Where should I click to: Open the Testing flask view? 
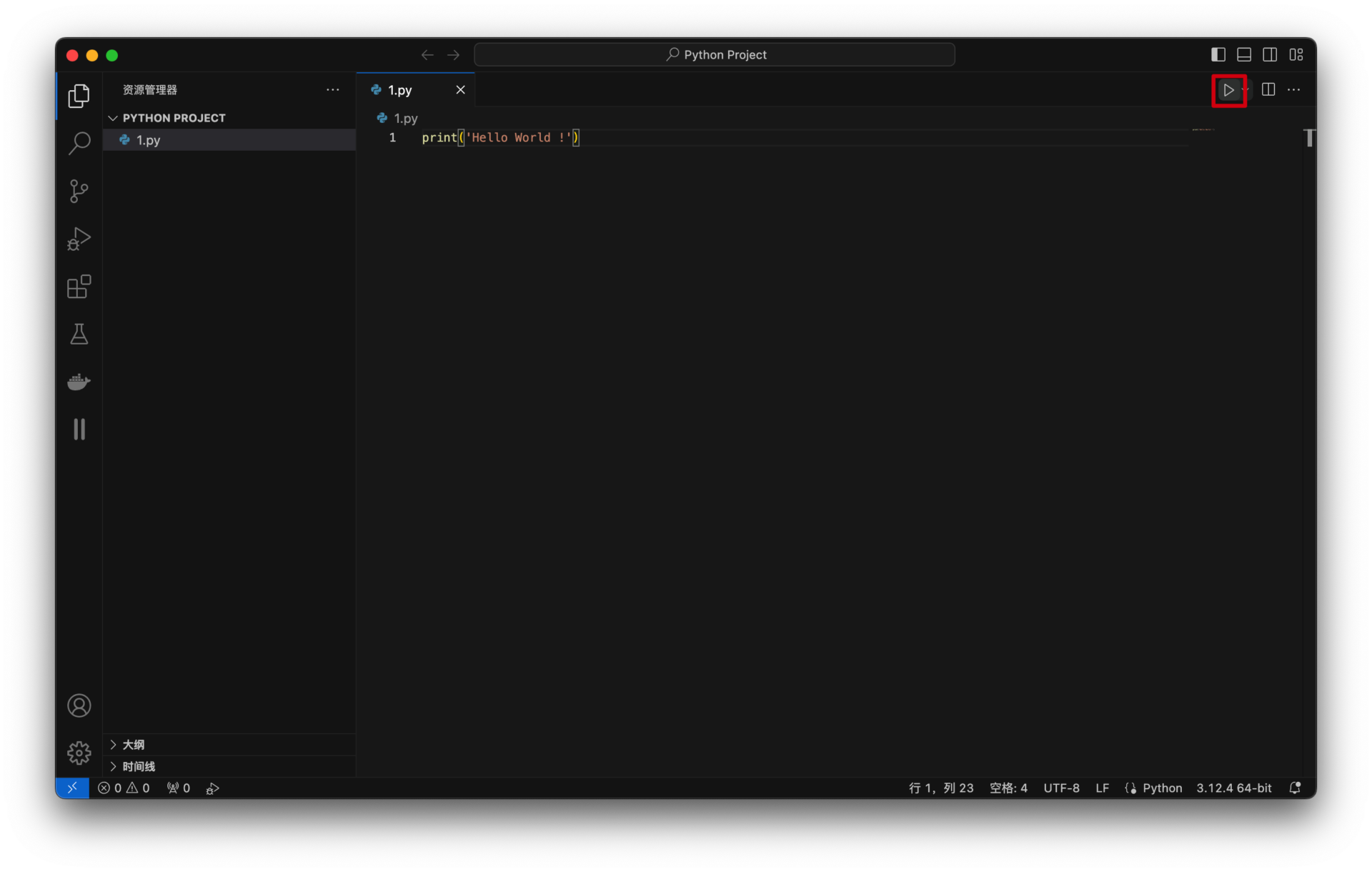coord(79,334)
